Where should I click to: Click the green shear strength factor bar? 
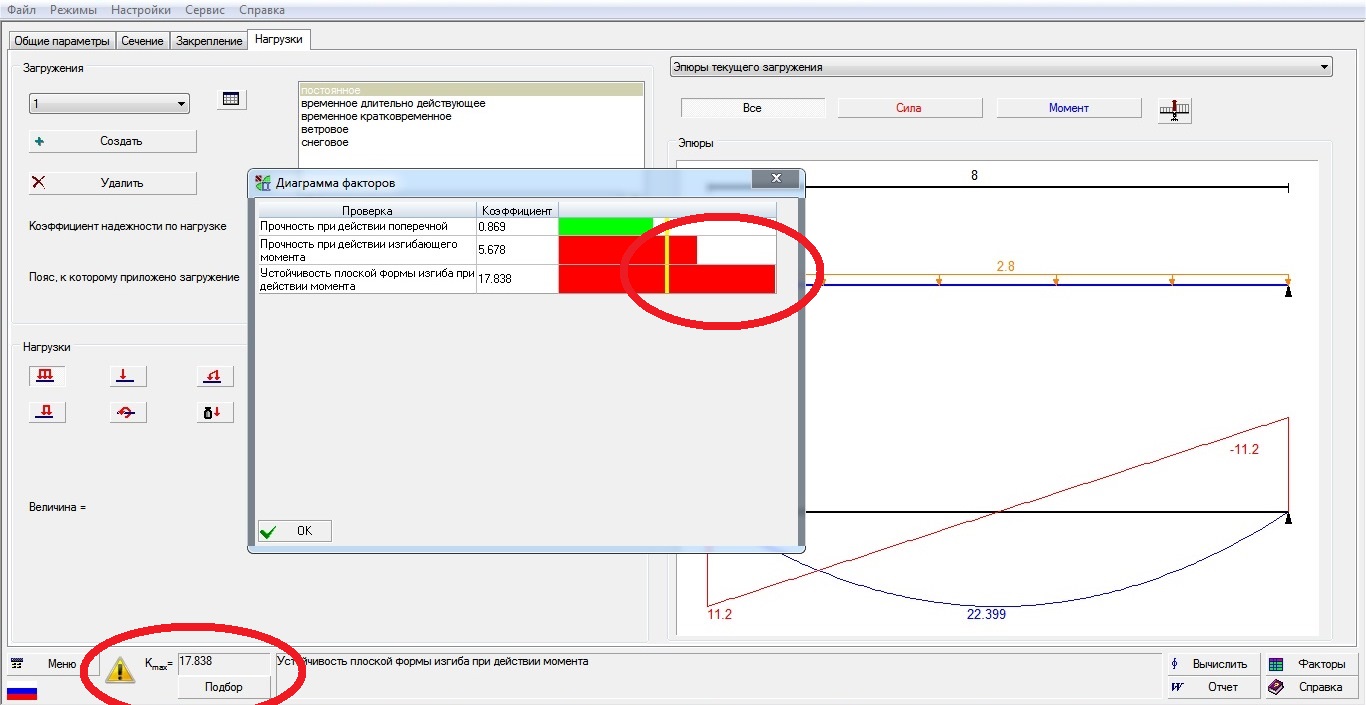(x=605, y=226)
